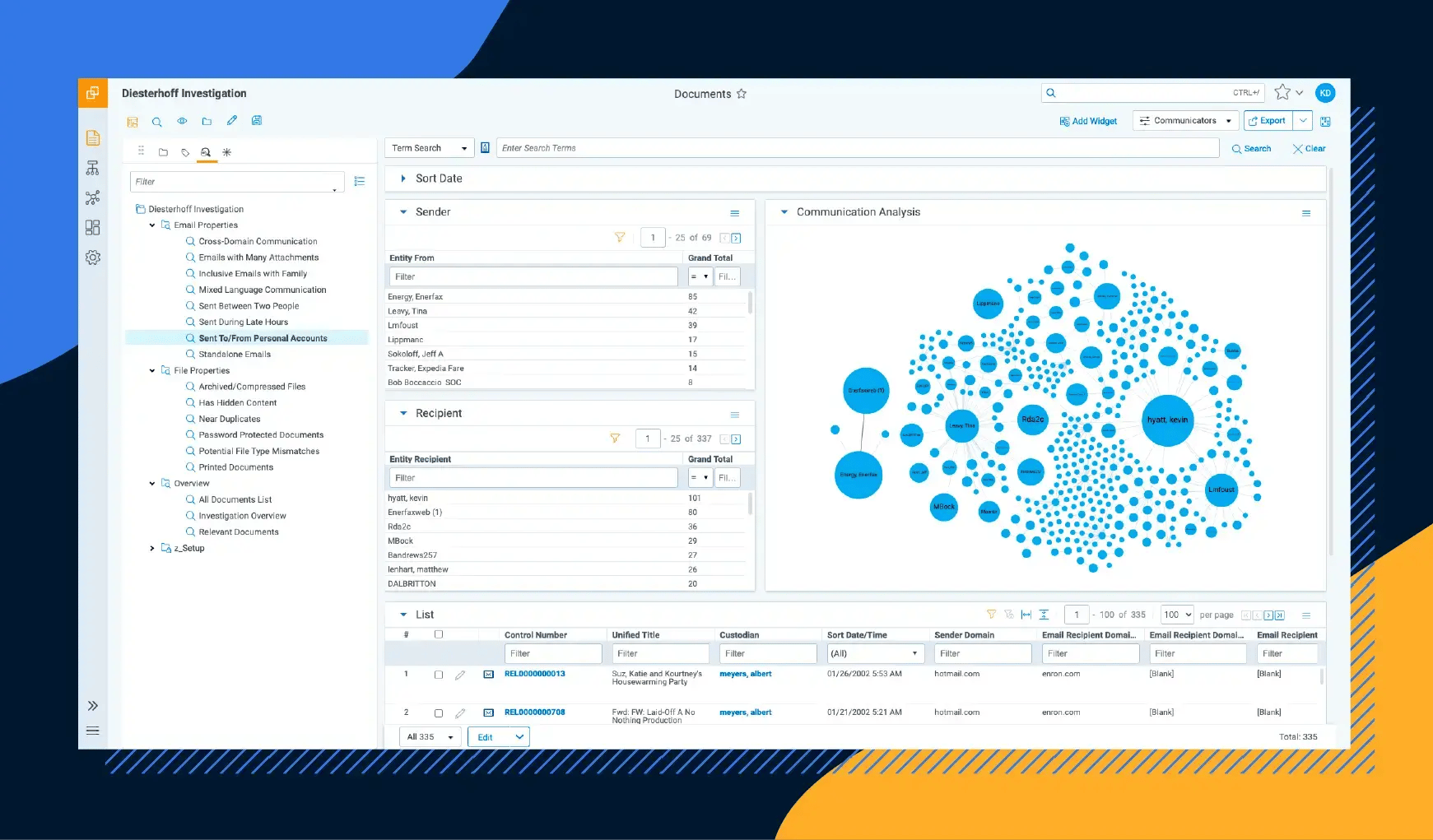
Task: Click the magnifier icon in top-left toolbar
Action: (157, 122)
